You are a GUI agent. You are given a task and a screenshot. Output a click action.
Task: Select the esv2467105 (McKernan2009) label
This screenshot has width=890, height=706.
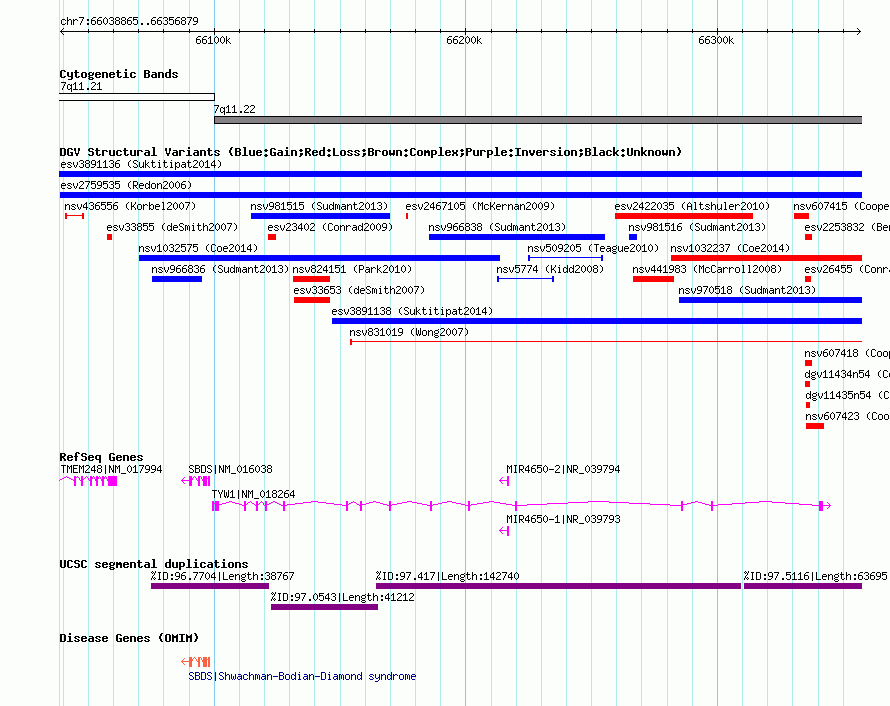[x=480, y=206]
